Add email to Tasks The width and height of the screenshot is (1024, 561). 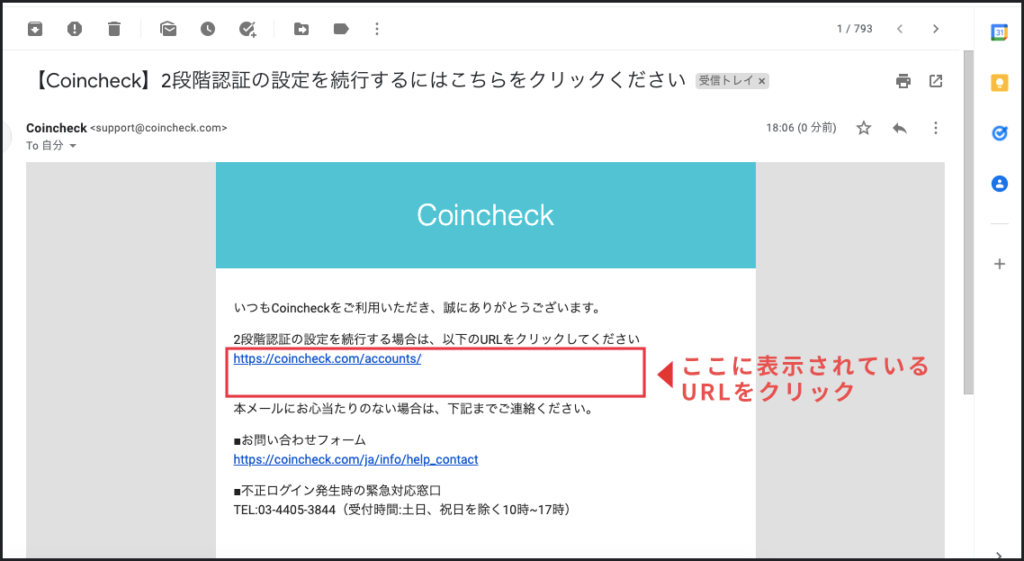pos(248,29)
